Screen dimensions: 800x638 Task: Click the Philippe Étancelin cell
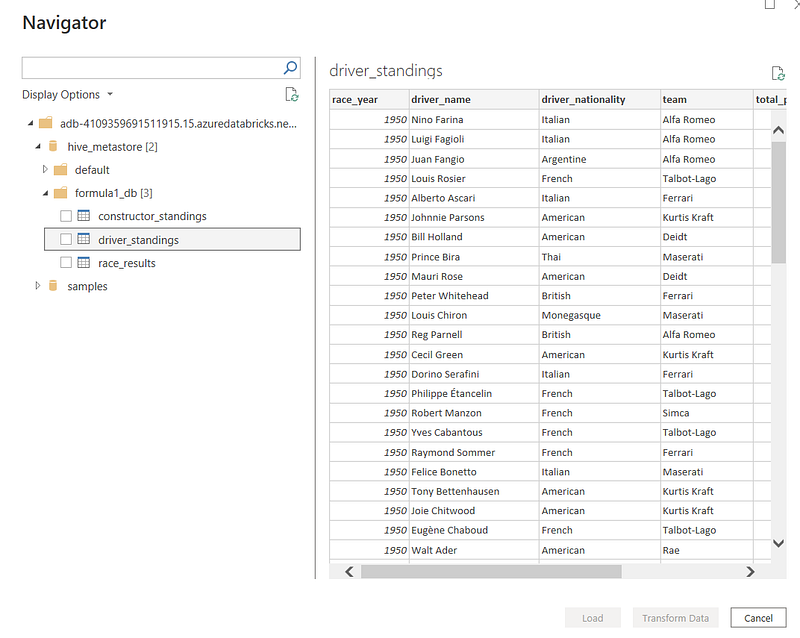coord(474,394)
